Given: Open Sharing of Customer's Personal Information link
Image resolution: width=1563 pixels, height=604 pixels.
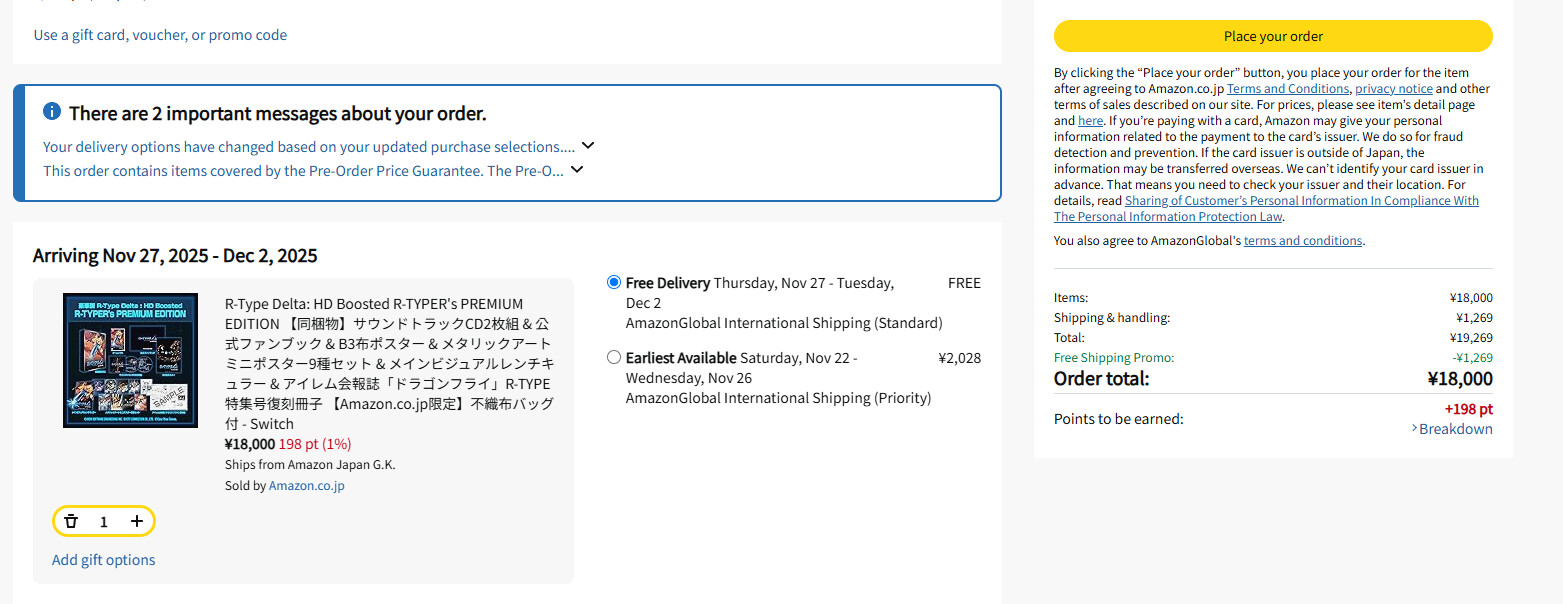Looking at the screenshot, I should click(x=1301, y=201).
